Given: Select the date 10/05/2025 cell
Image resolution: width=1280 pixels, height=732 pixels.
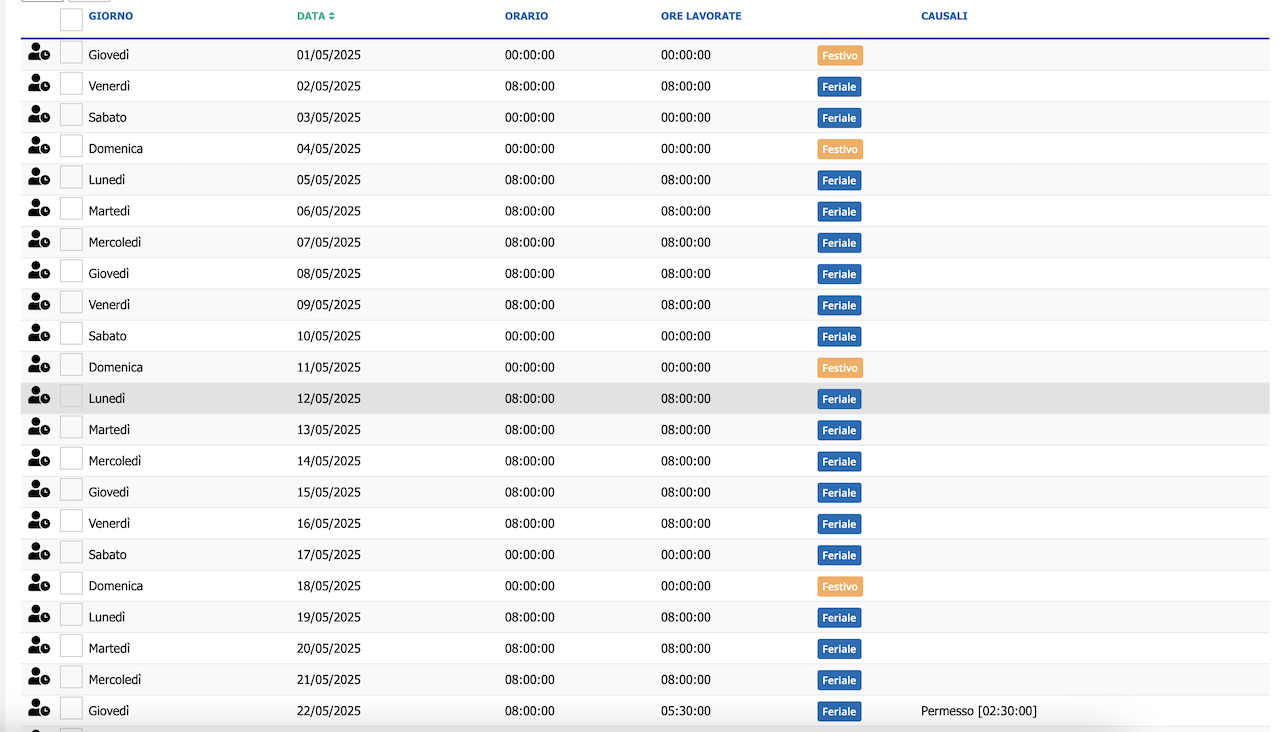Looking at the screenshot, I should (329, 336).
